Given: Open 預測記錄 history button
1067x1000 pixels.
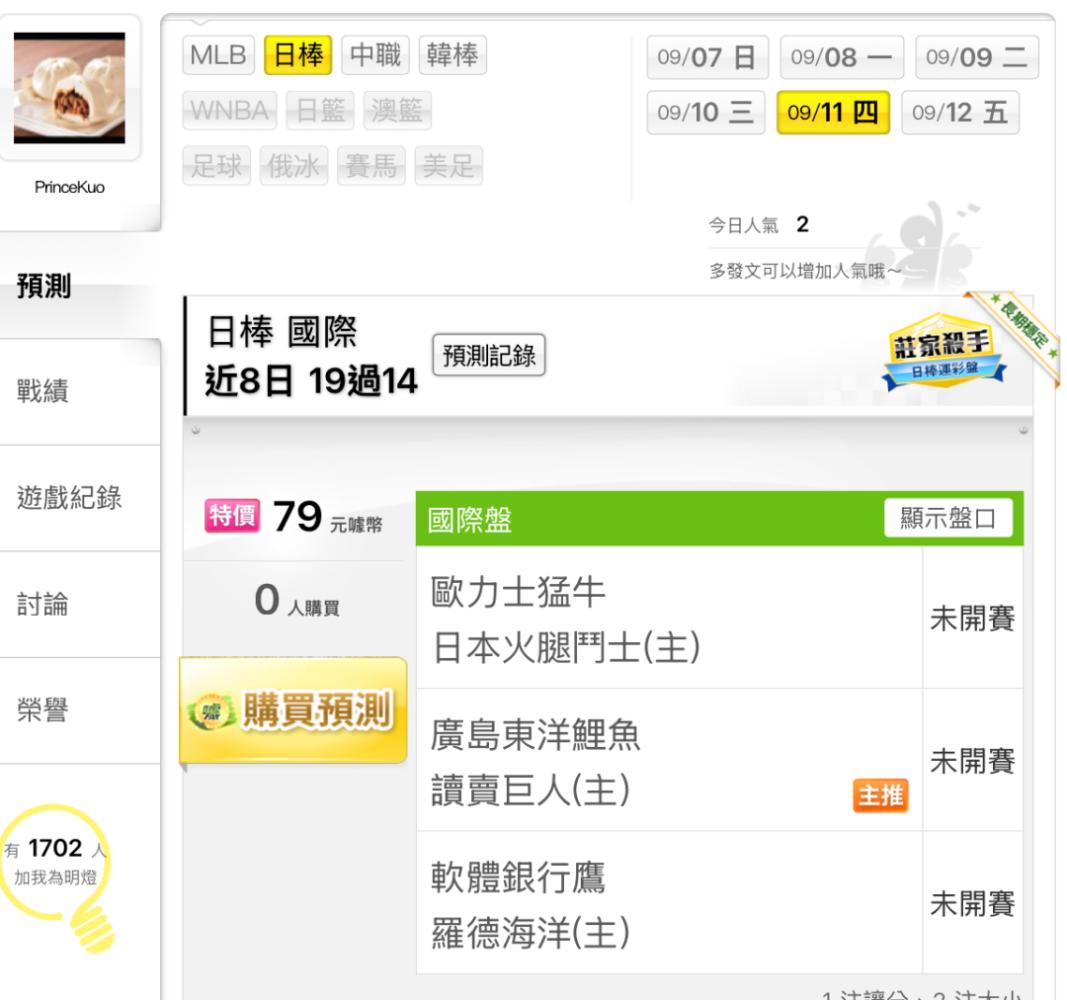Looking at the screenshot, I should [x=489, y=354].
